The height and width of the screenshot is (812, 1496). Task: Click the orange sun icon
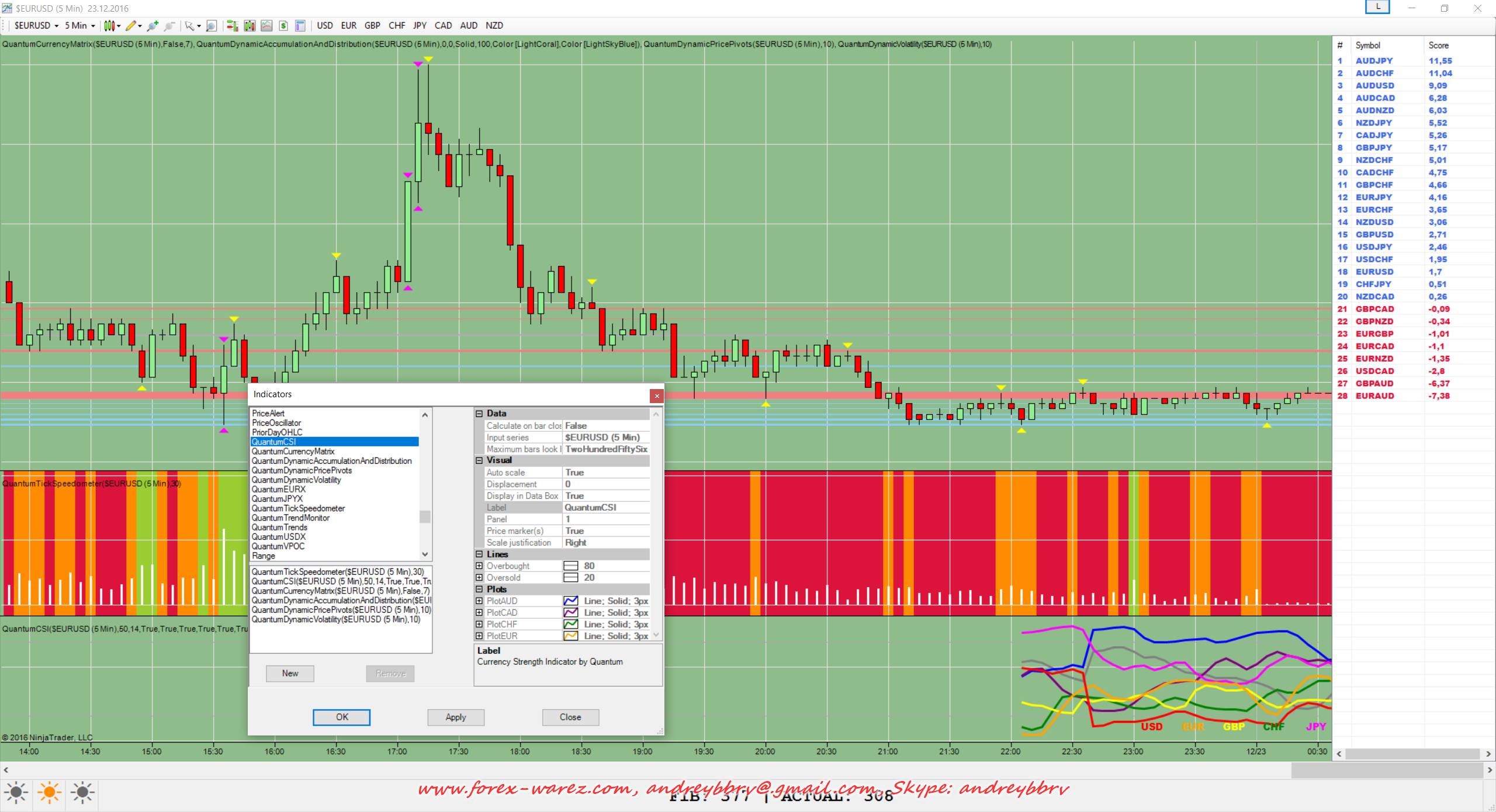click(x=49, y=793)
